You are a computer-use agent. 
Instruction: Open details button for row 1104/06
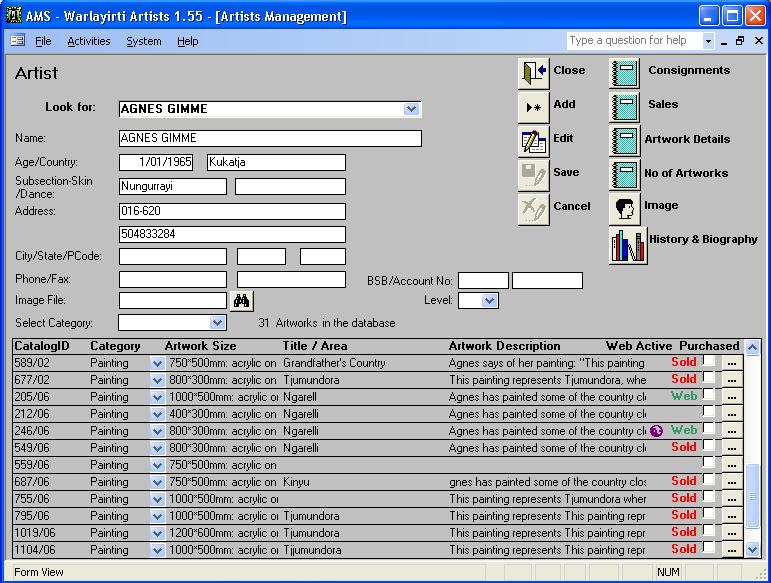tap(732, 550)
